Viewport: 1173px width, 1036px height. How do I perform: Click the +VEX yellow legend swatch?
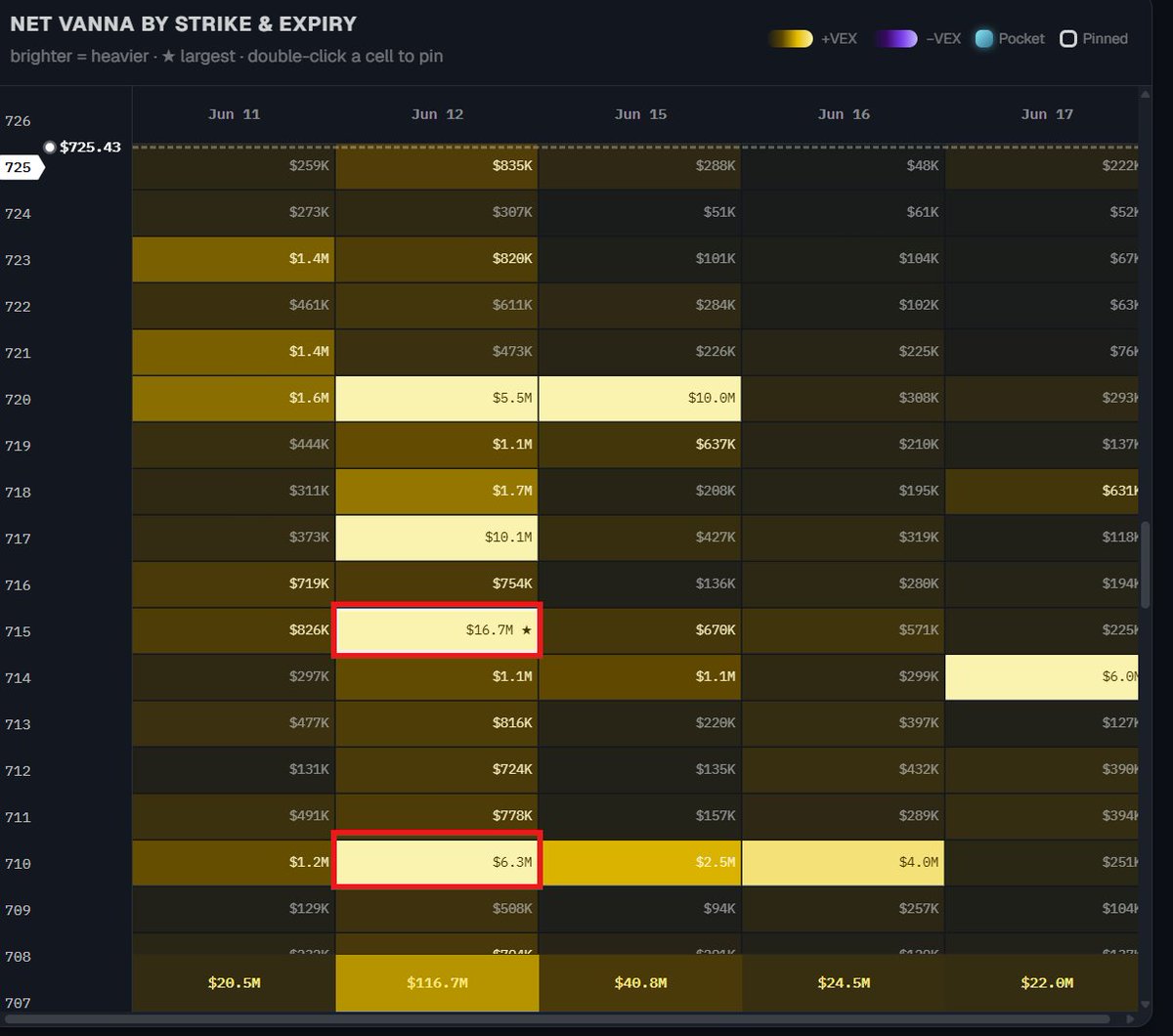pos(790,39)
